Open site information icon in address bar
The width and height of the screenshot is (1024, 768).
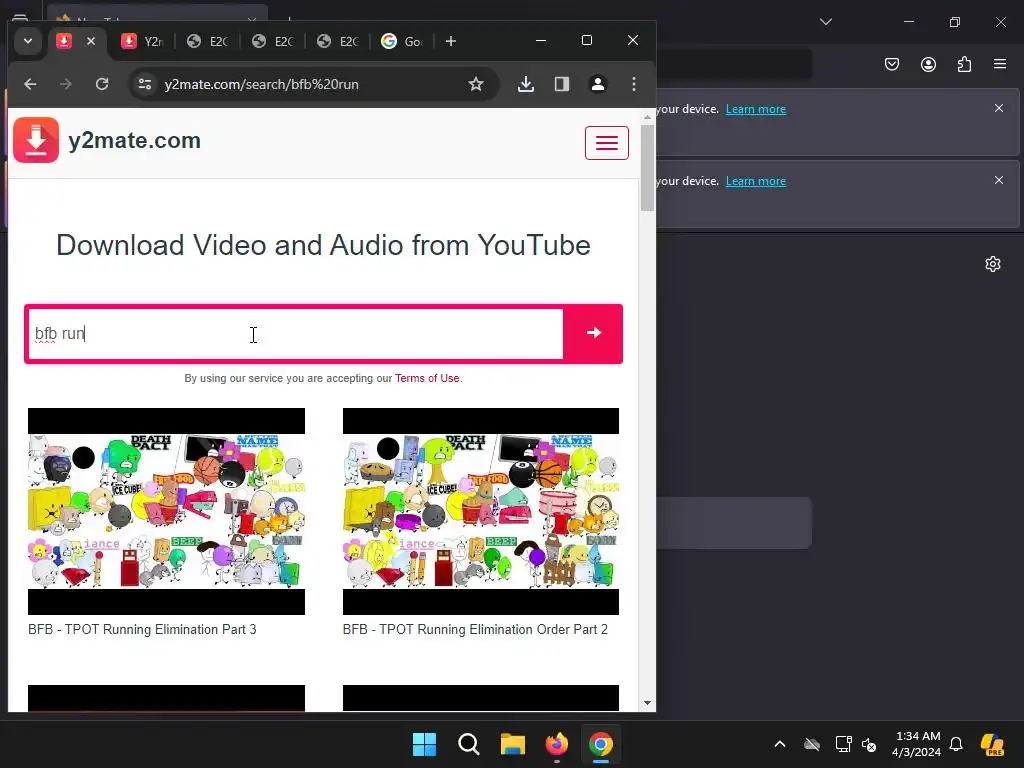click(x=145, y=84)
